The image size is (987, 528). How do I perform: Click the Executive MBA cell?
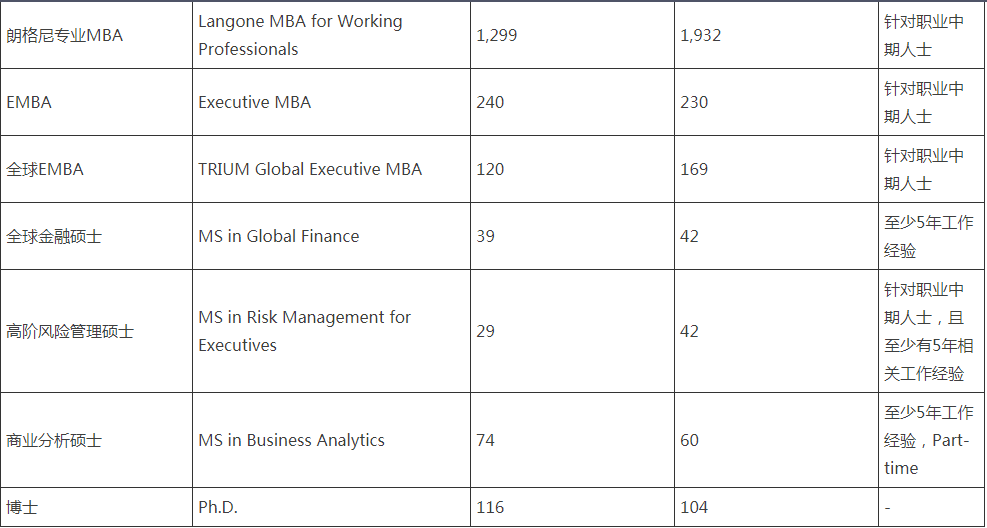click(255, 102)
